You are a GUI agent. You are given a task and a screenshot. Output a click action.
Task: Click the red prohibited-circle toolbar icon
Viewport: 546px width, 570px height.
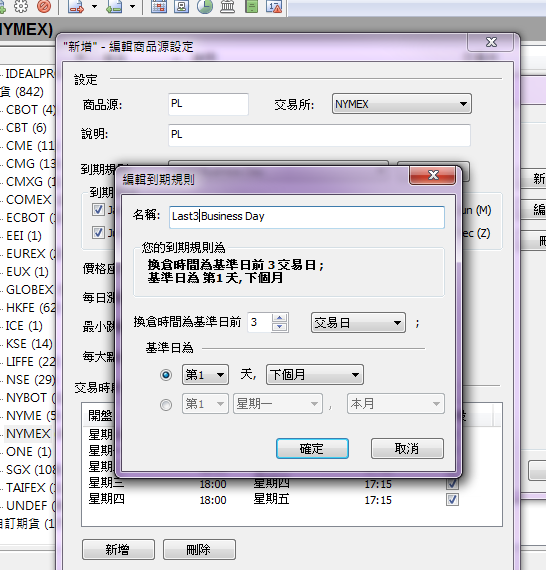[x=44, y=6]
